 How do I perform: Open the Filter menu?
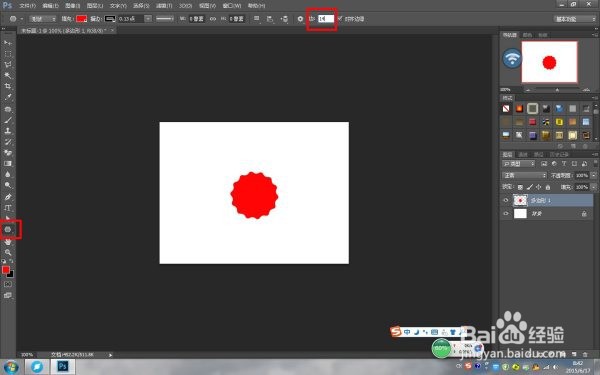point(164,6)
